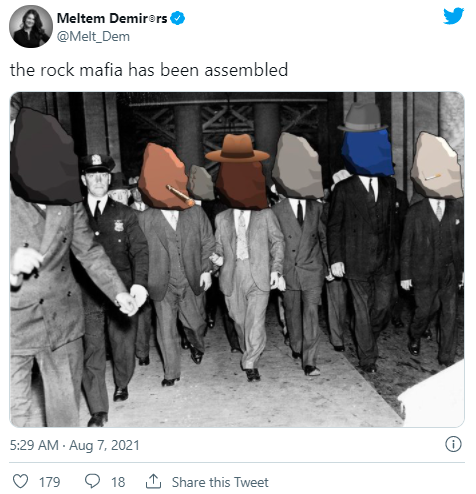Open replies via speech bubble icon
The height and width of the screenshot is (494, 476).
[x=92, y=481]
